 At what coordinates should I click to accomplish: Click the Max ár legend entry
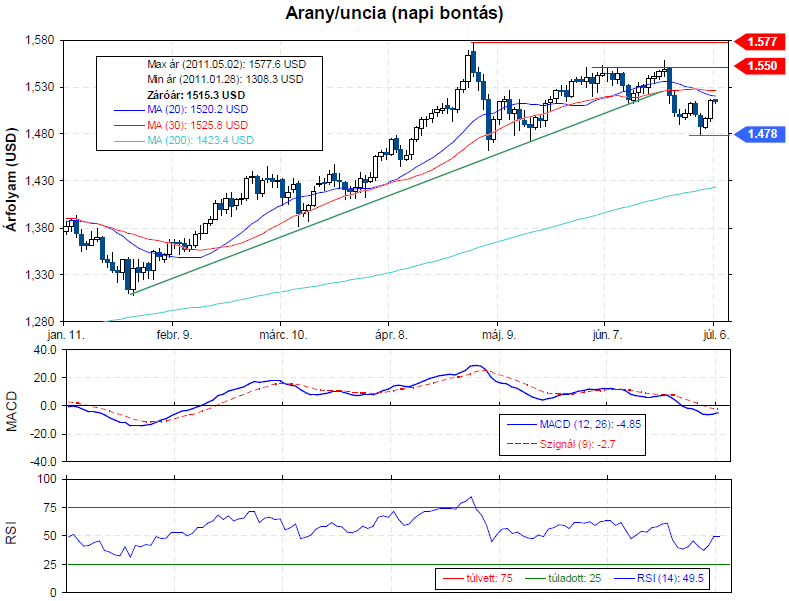click(x=226, y=63)
